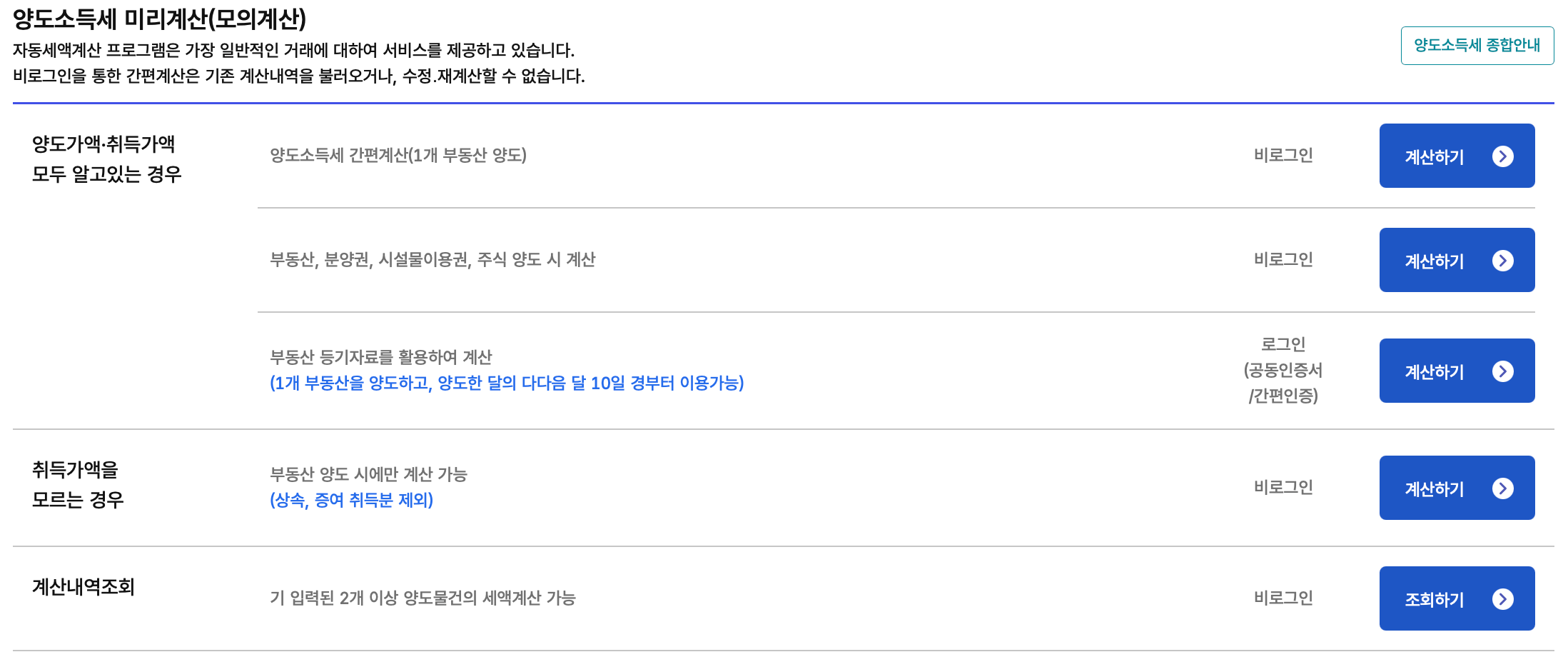Click the arrow icon inside the 취득가액 모르는 경우 계산하기 button
The width and height of the screenshot is (1568, 662).
tap(1503, 487)
